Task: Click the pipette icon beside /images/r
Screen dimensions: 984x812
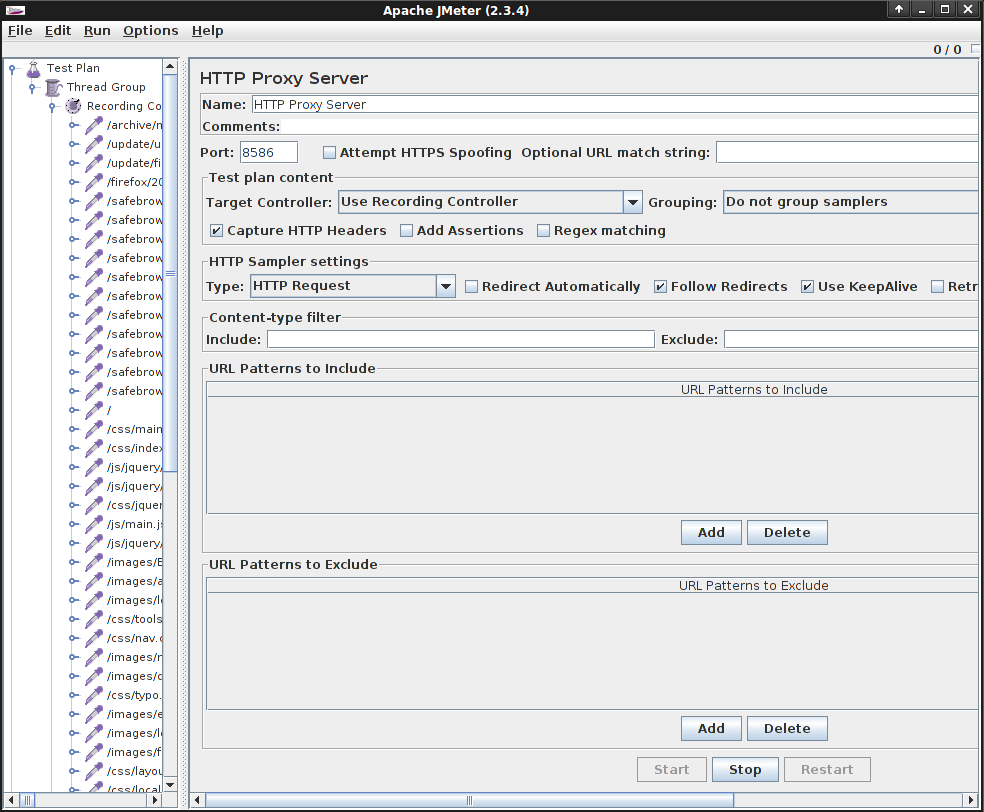Action: coord(94,657)
